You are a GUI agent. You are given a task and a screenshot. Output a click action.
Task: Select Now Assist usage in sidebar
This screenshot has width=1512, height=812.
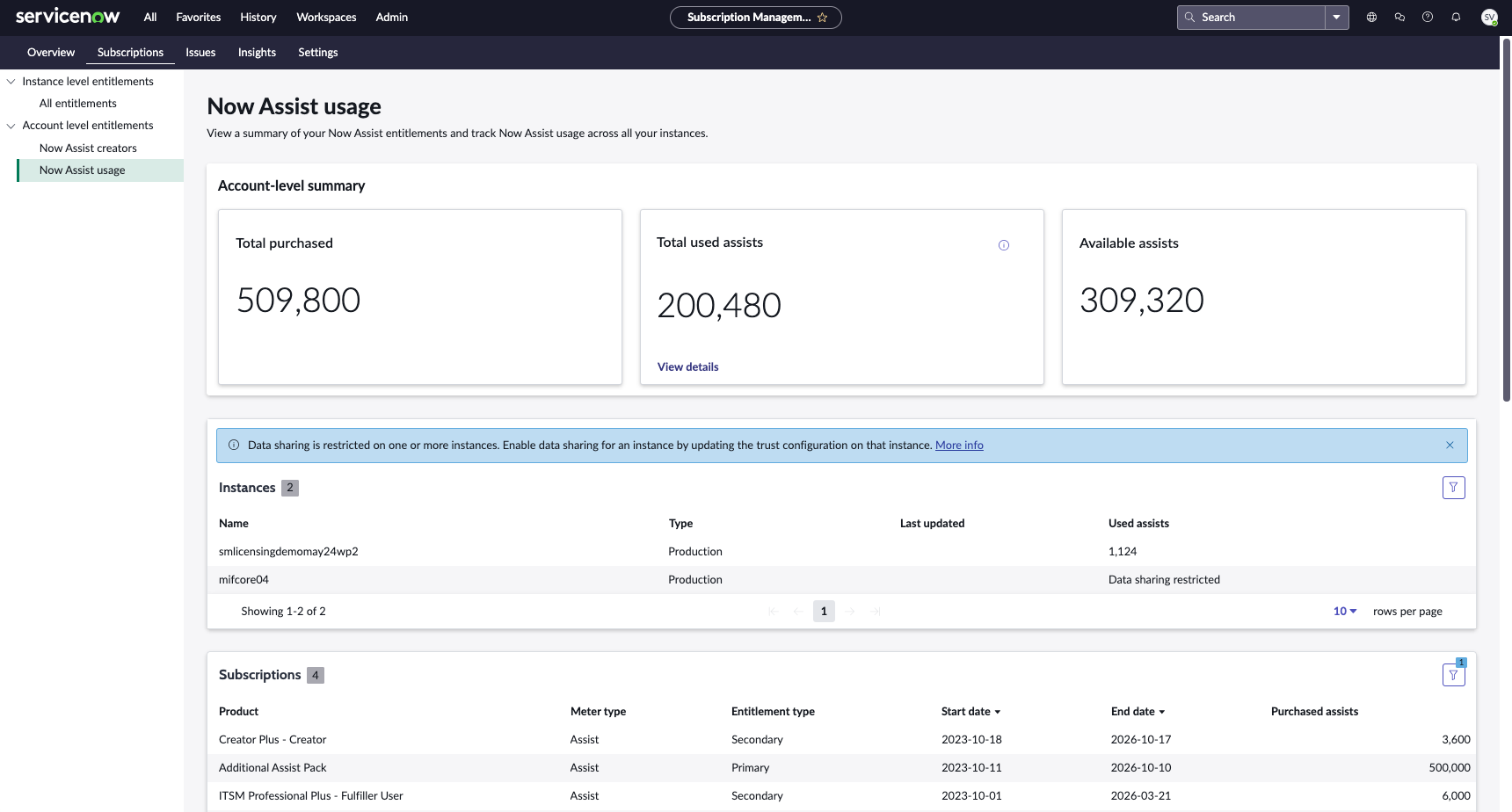pos(100,170)
